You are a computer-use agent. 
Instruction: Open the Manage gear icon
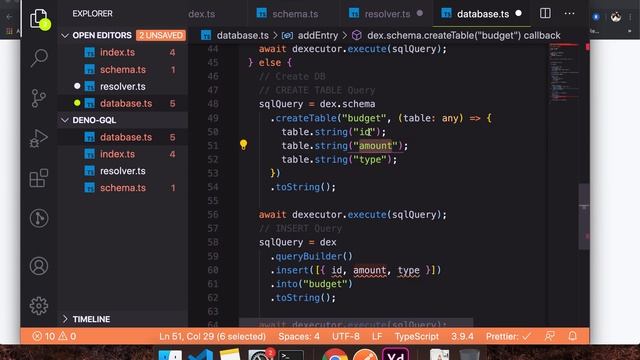[39, 305]
